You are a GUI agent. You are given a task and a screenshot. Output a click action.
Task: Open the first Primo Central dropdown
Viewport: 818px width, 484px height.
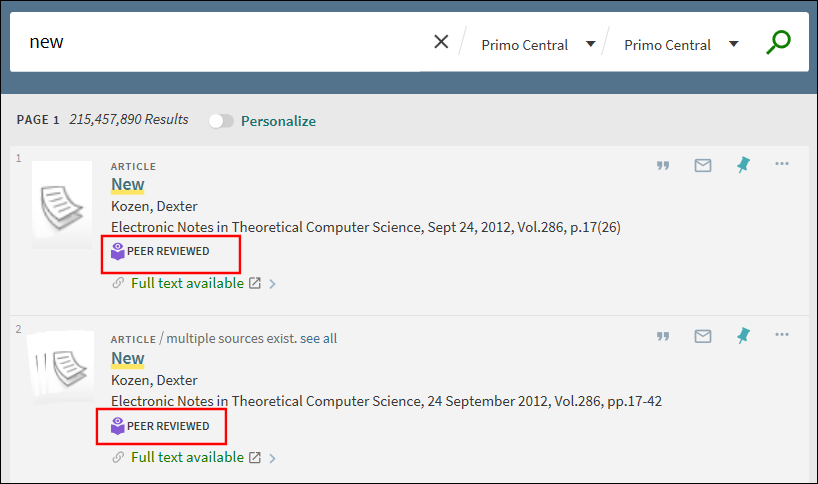click(538, 45)
